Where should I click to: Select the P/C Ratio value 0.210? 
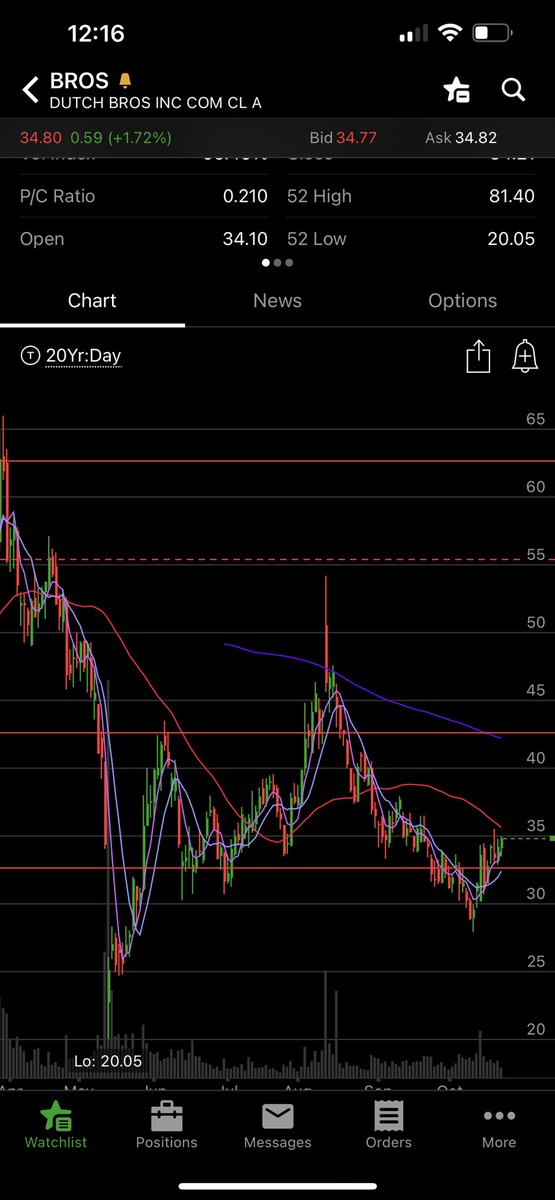pyautogui.click(x=245, y=196)
